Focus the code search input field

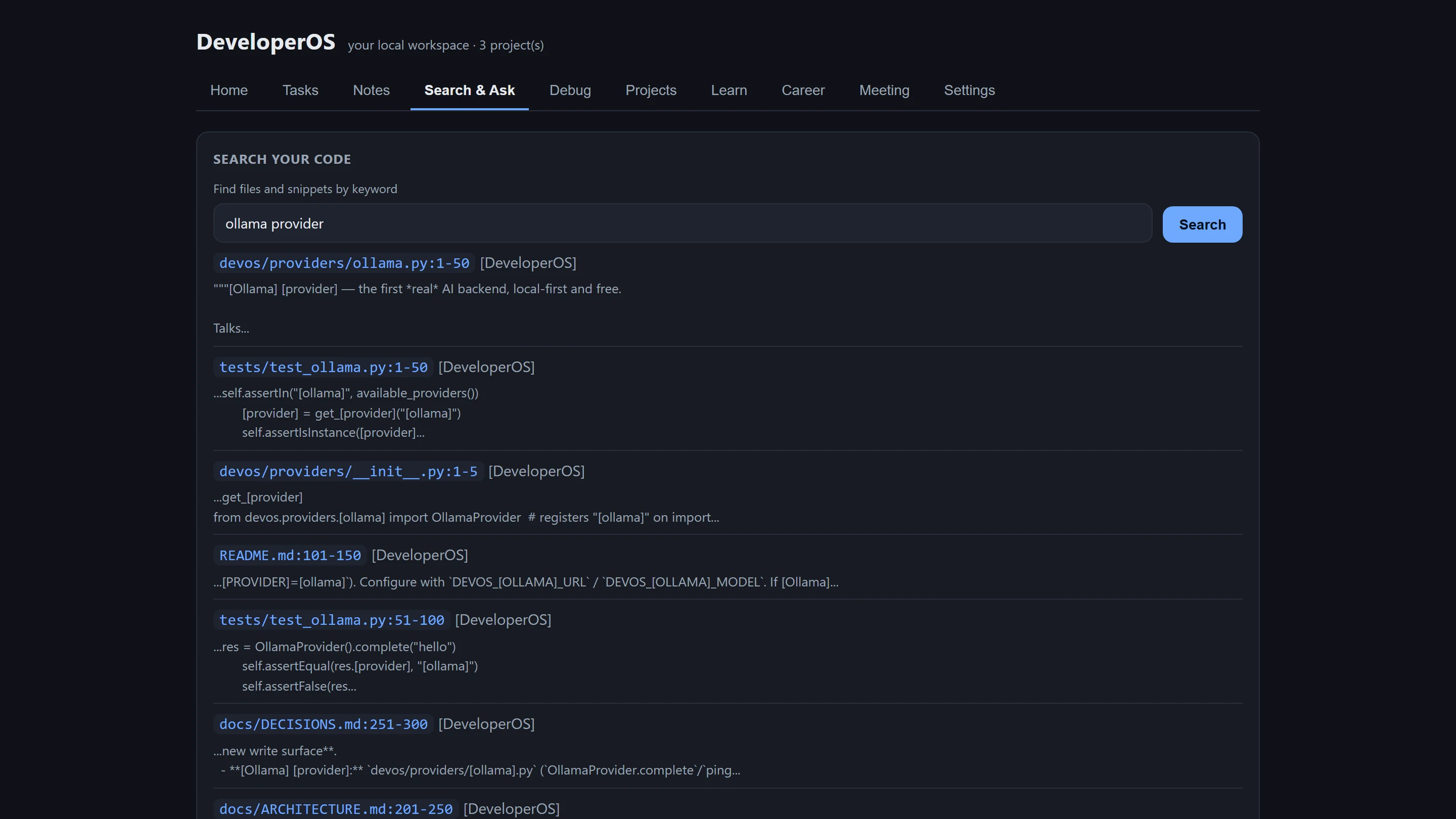[682, 223]
